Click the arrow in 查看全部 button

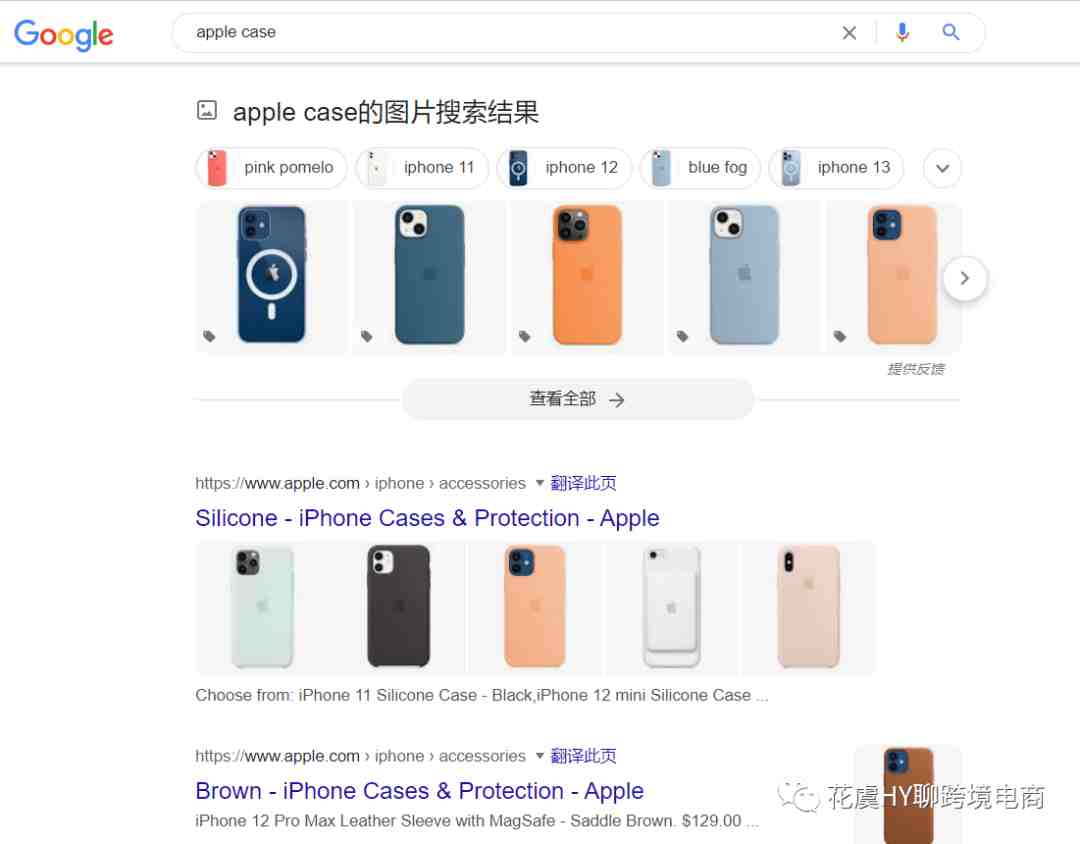(x=617, y=400)
